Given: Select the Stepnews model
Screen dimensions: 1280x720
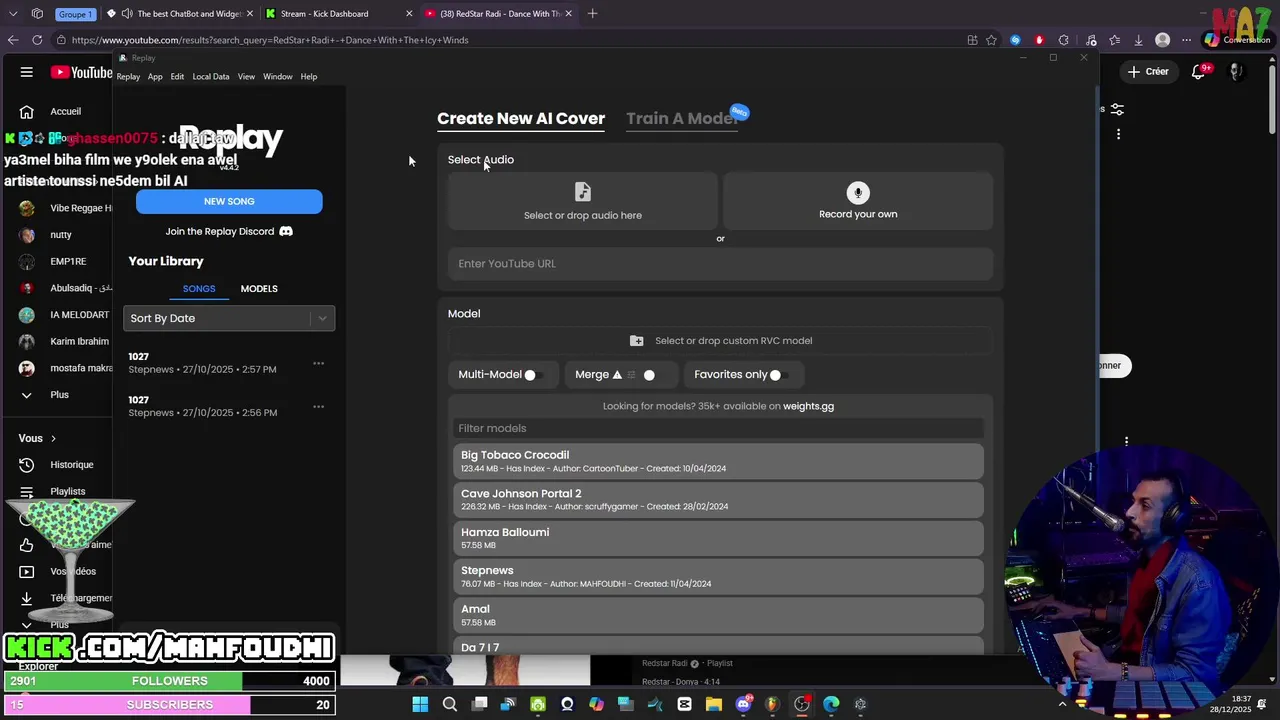Looking at the screenshot, I should [x=718, y=577].
